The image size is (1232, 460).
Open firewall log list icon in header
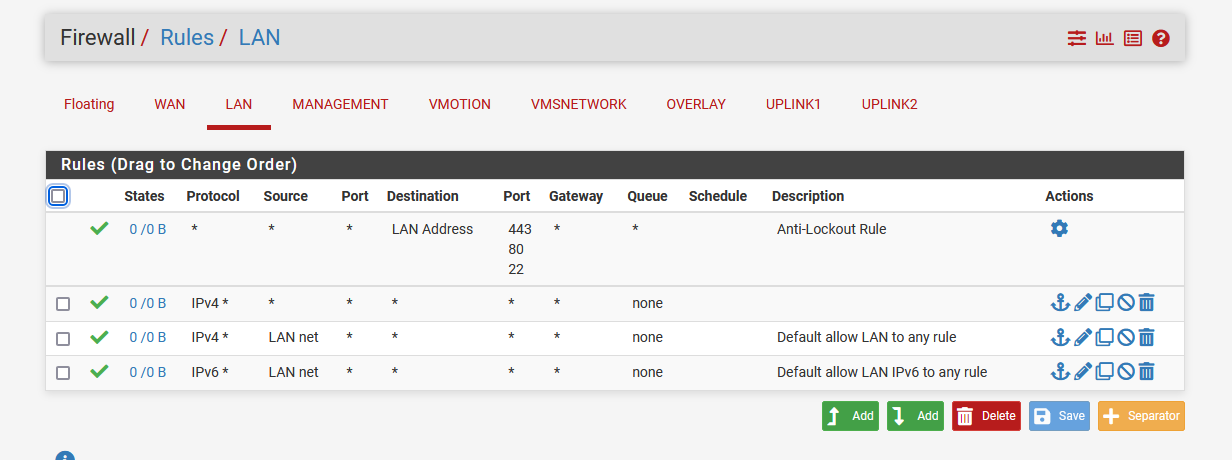click(1133, 38)
